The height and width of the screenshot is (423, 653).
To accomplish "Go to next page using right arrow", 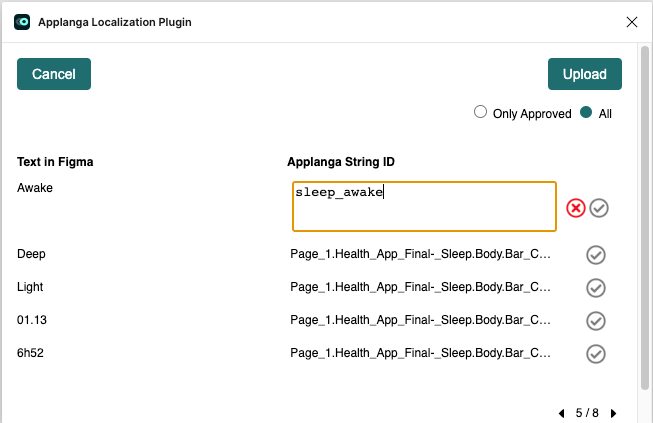I will [613, 413].
